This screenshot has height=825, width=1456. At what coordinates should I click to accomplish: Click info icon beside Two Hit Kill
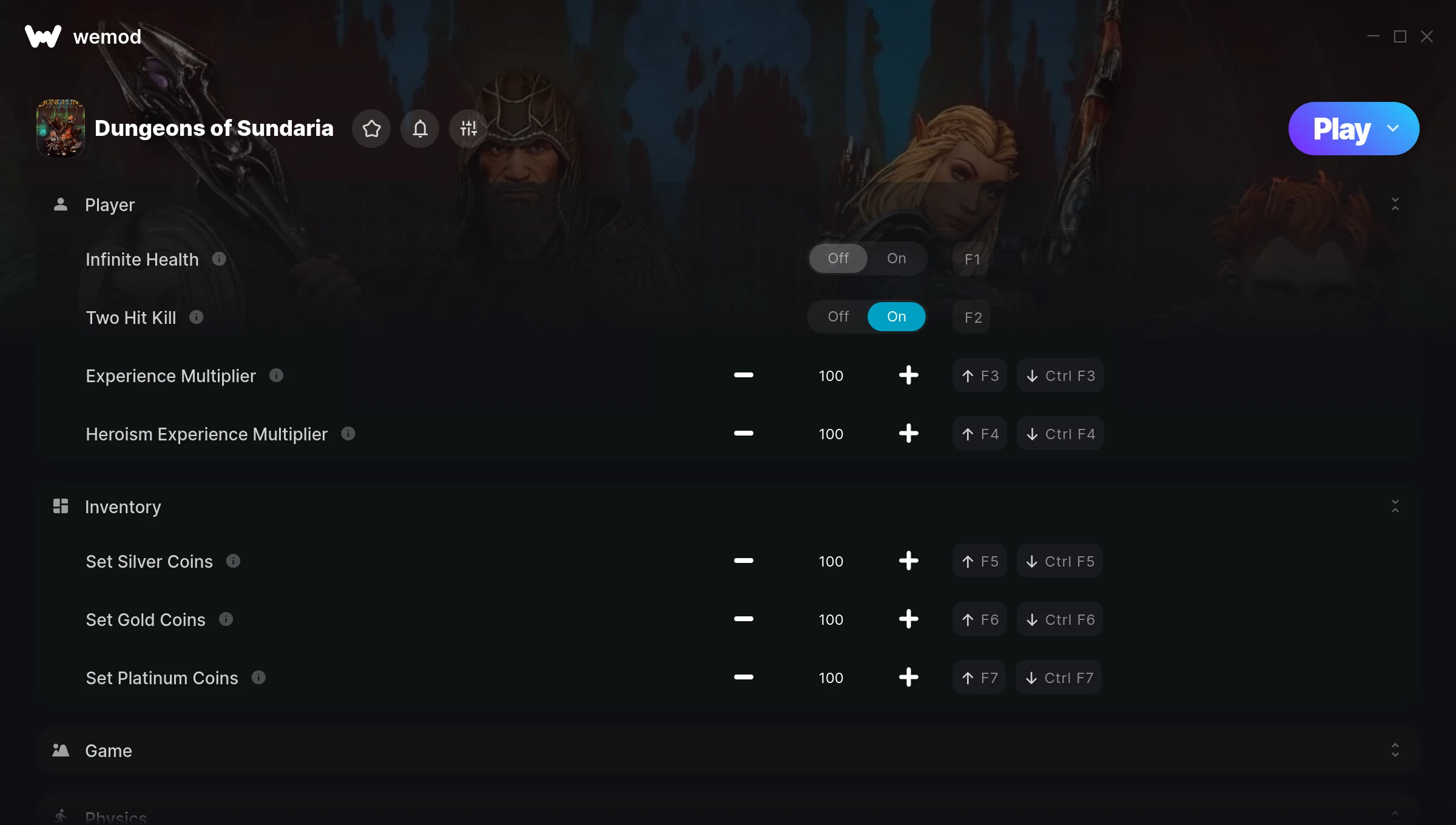[196, 317]
